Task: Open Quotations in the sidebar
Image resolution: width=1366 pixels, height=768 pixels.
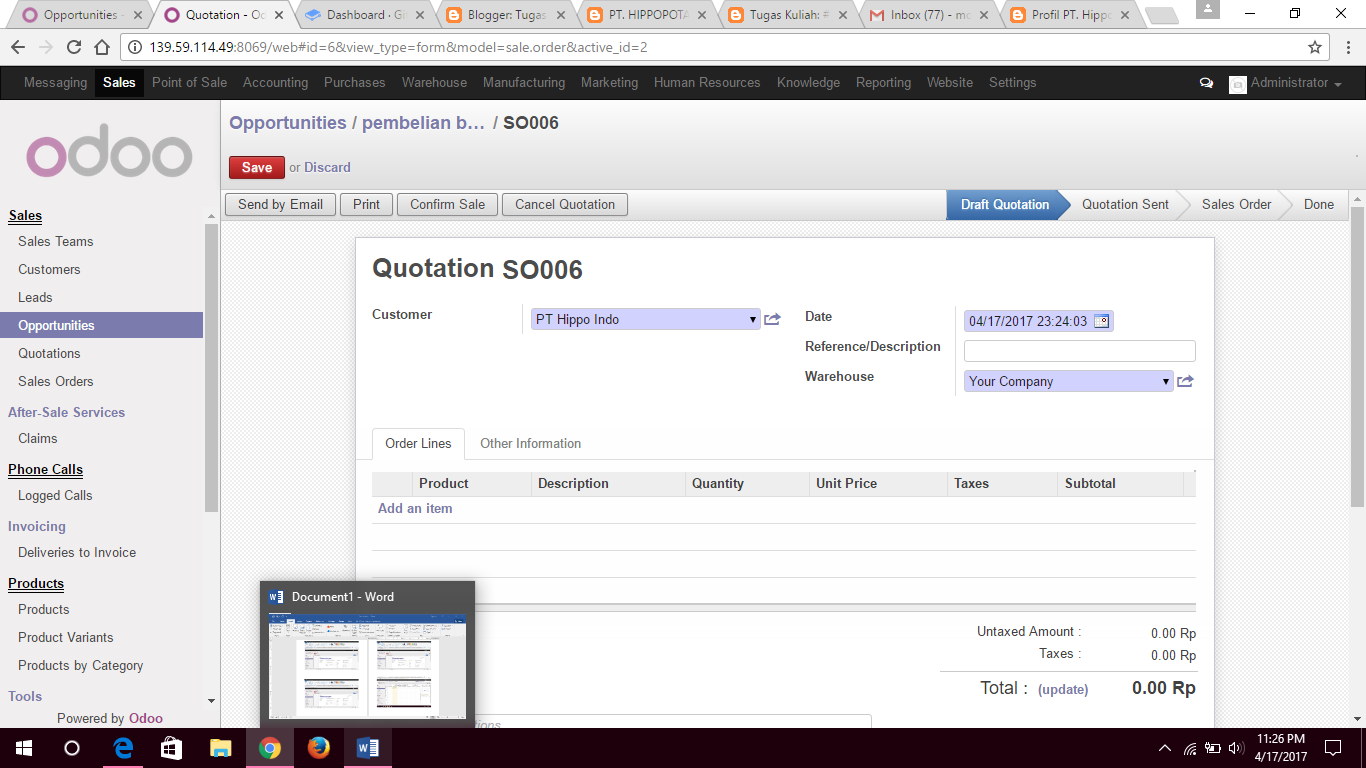Action: (x=49, y=353)
